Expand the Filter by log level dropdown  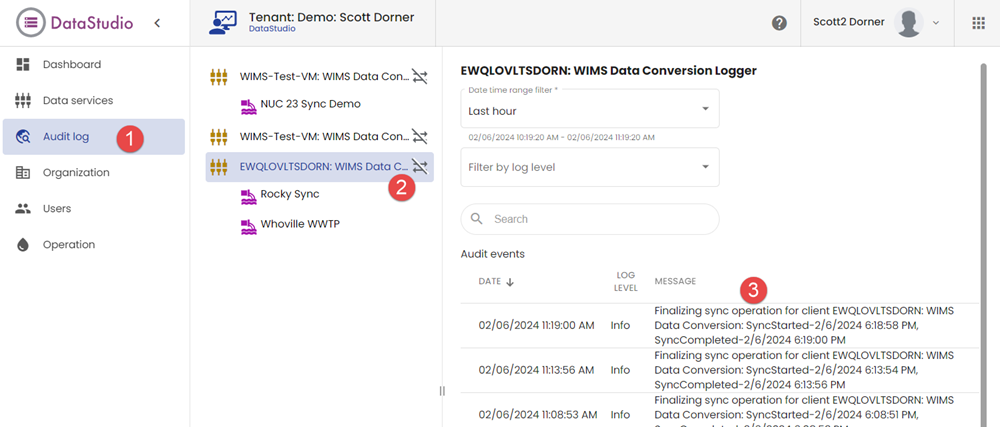point(589,167)
